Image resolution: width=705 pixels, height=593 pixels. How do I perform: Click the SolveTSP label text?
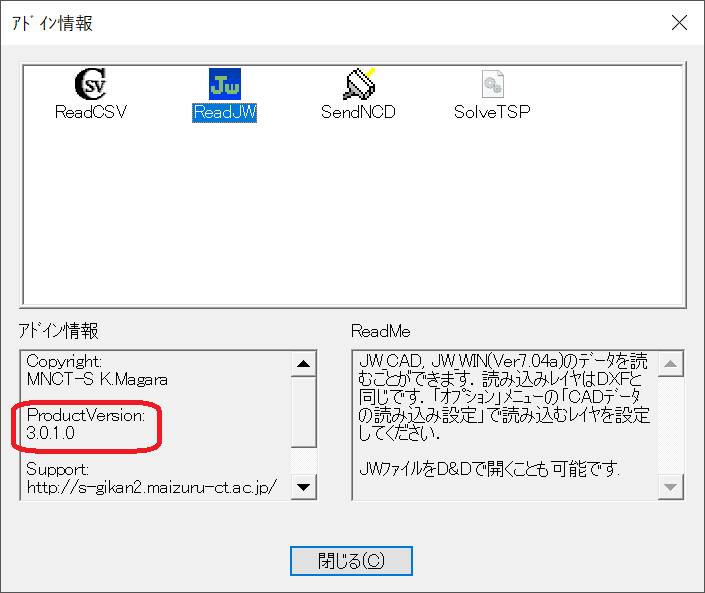pyautogui.click(x=492, y=113)
